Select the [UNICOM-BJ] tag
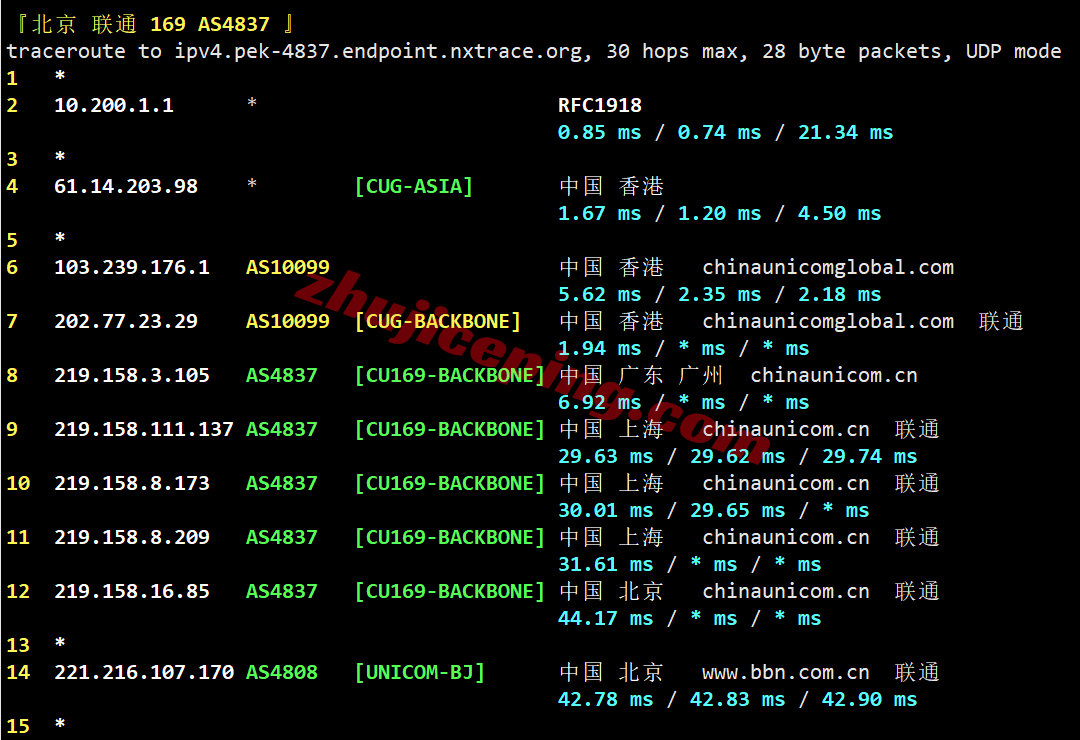The width and height of the screenshot is (1080, 740). click(x=419, y=672)
